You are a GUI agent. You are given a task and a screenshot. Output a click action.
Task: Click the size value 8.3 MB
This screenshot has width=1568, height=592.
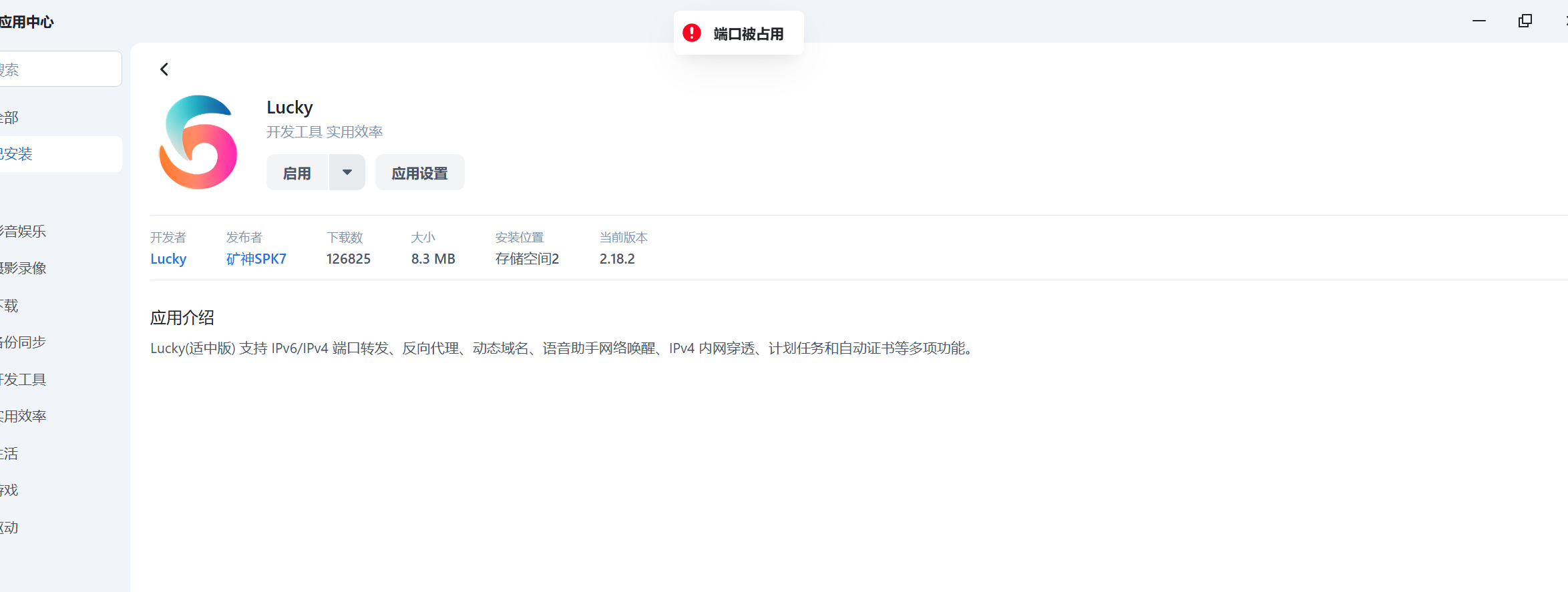pos(433,259)
